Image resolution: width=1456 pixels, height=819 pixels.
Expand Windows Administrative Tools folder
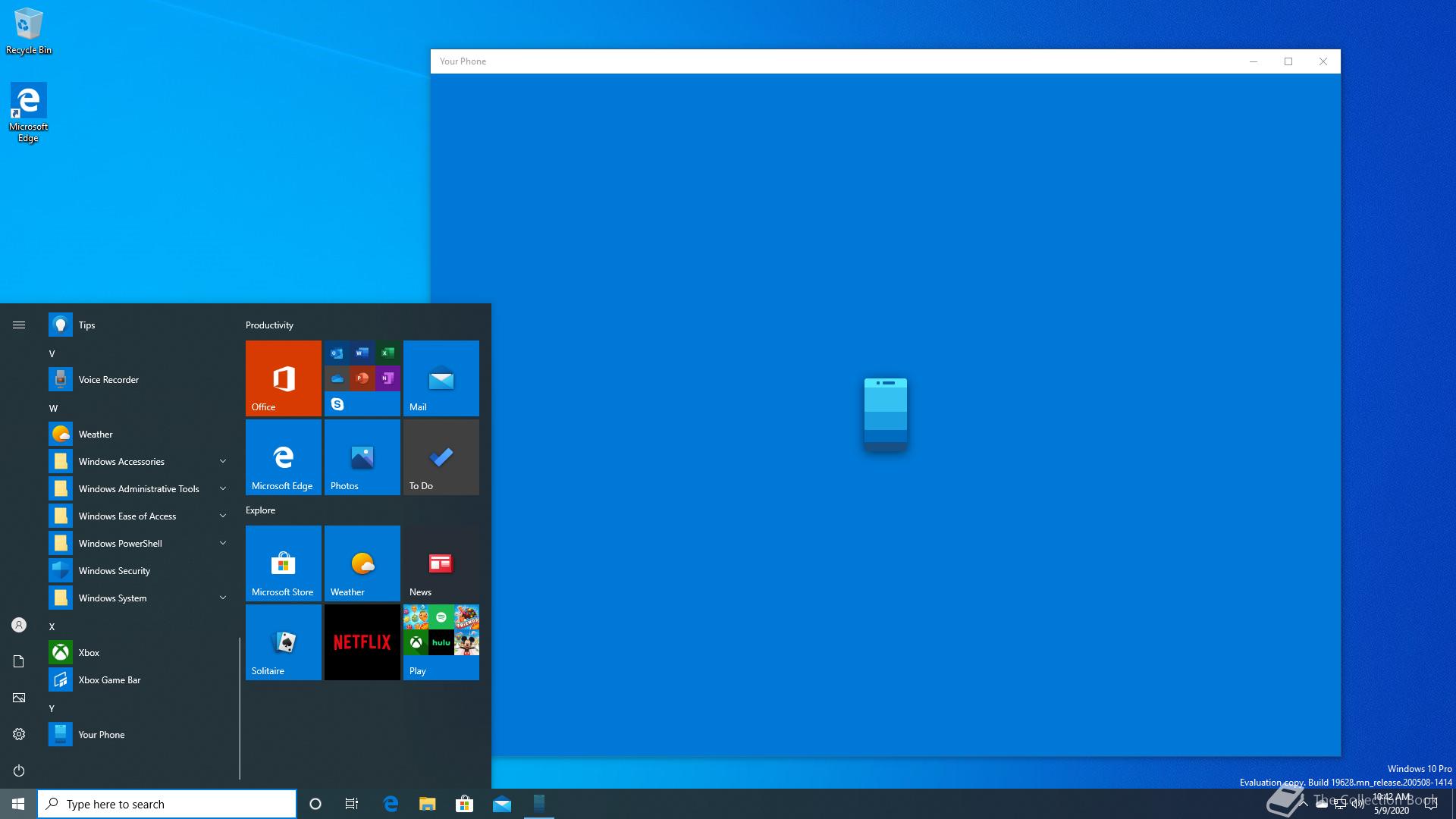[138, 488]
